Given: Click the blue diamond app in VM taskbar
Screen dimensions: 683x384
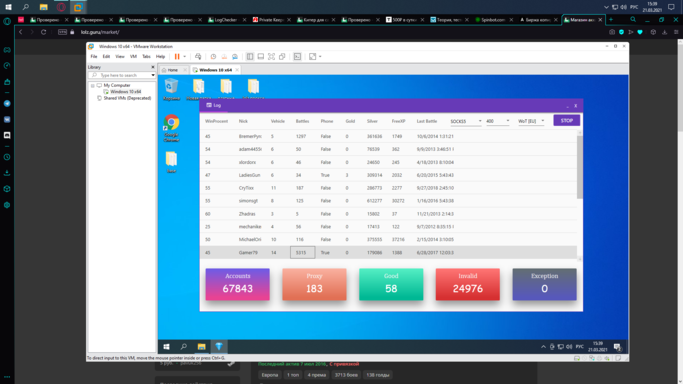Looking at the screenshot, I should 219,347.
